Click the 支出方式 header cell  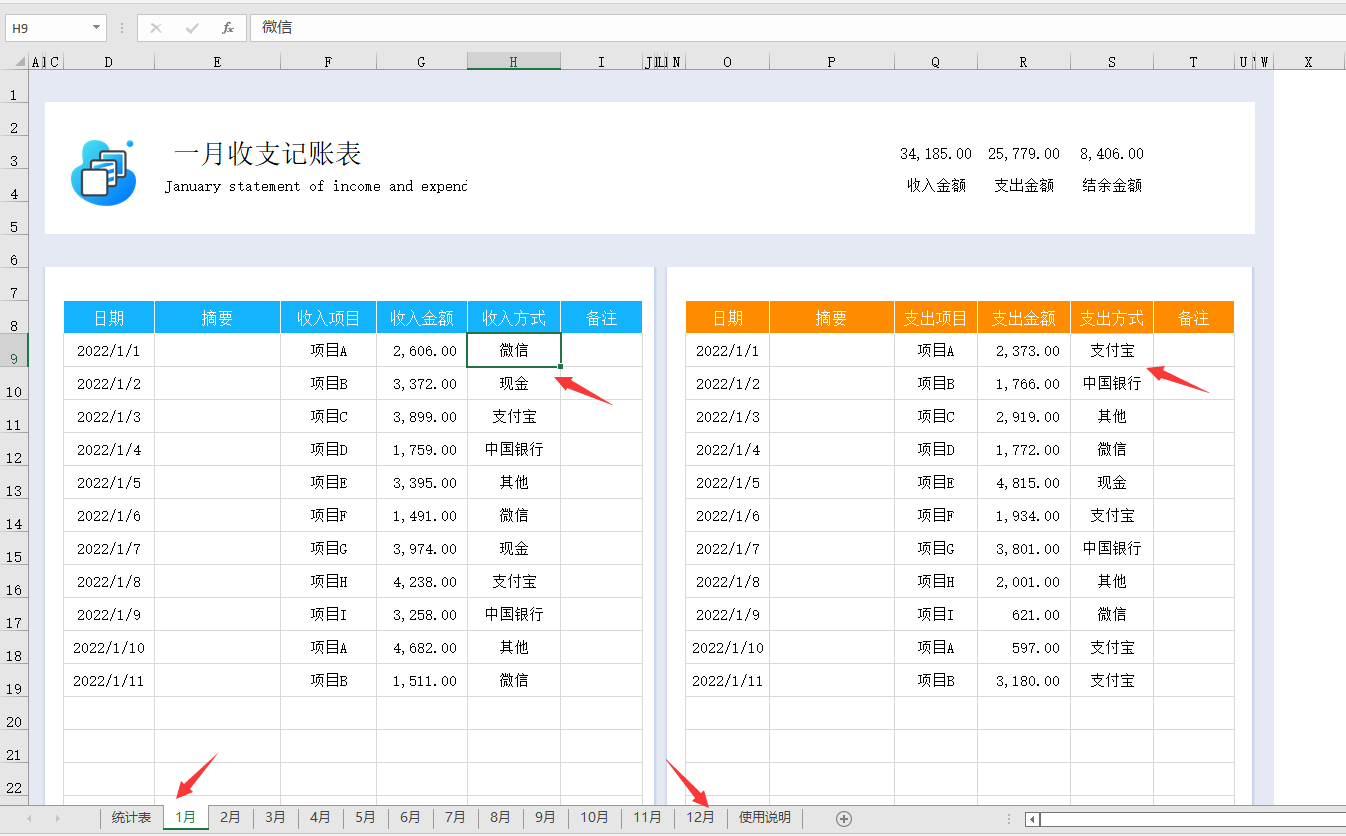(x=1112, y=318)
